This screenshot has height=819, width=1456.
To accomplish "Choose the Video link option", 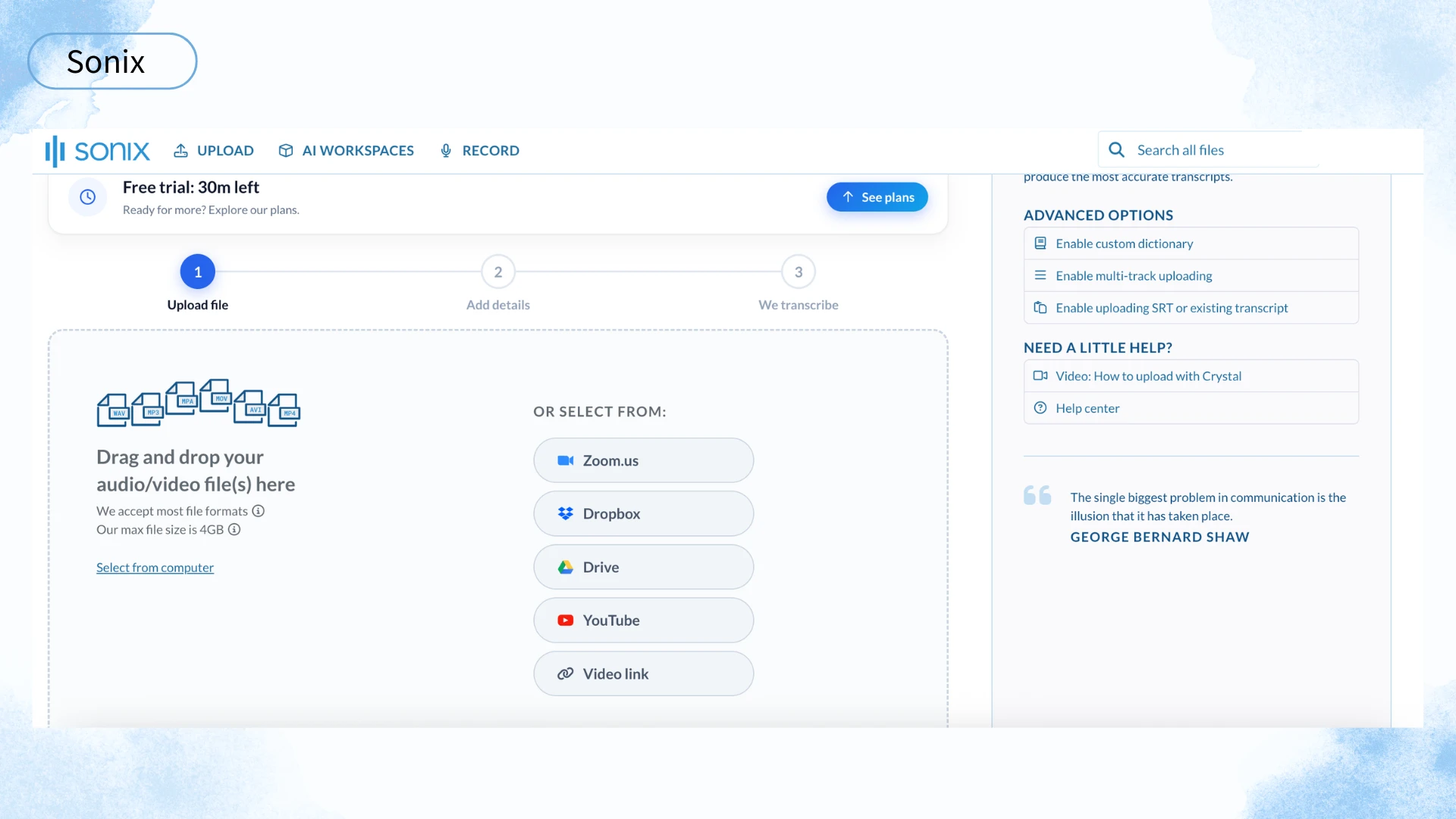I will [x=644, y=673].
